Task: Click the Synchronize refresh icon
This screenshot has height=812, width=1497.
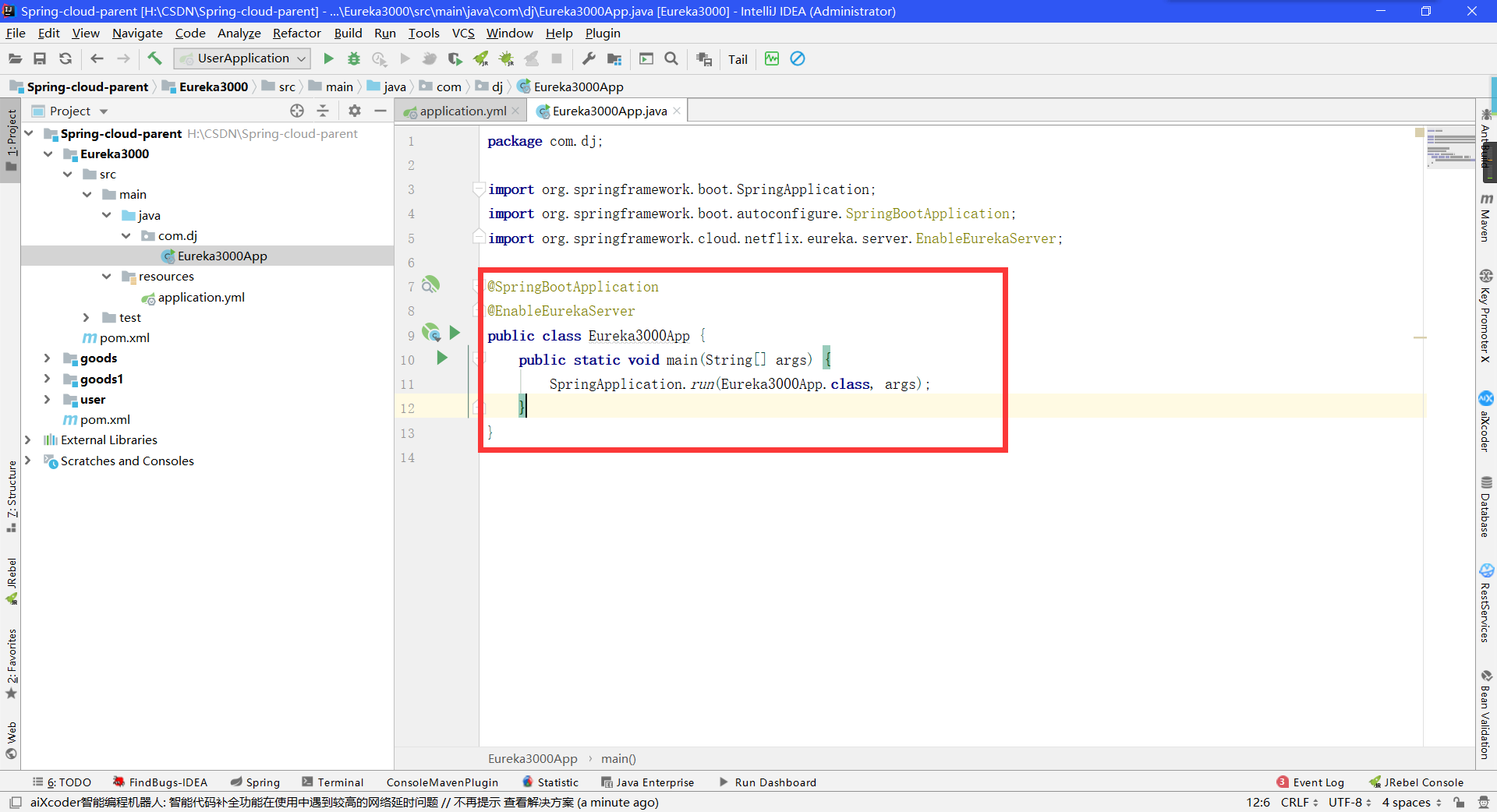Action: point(65,58)
